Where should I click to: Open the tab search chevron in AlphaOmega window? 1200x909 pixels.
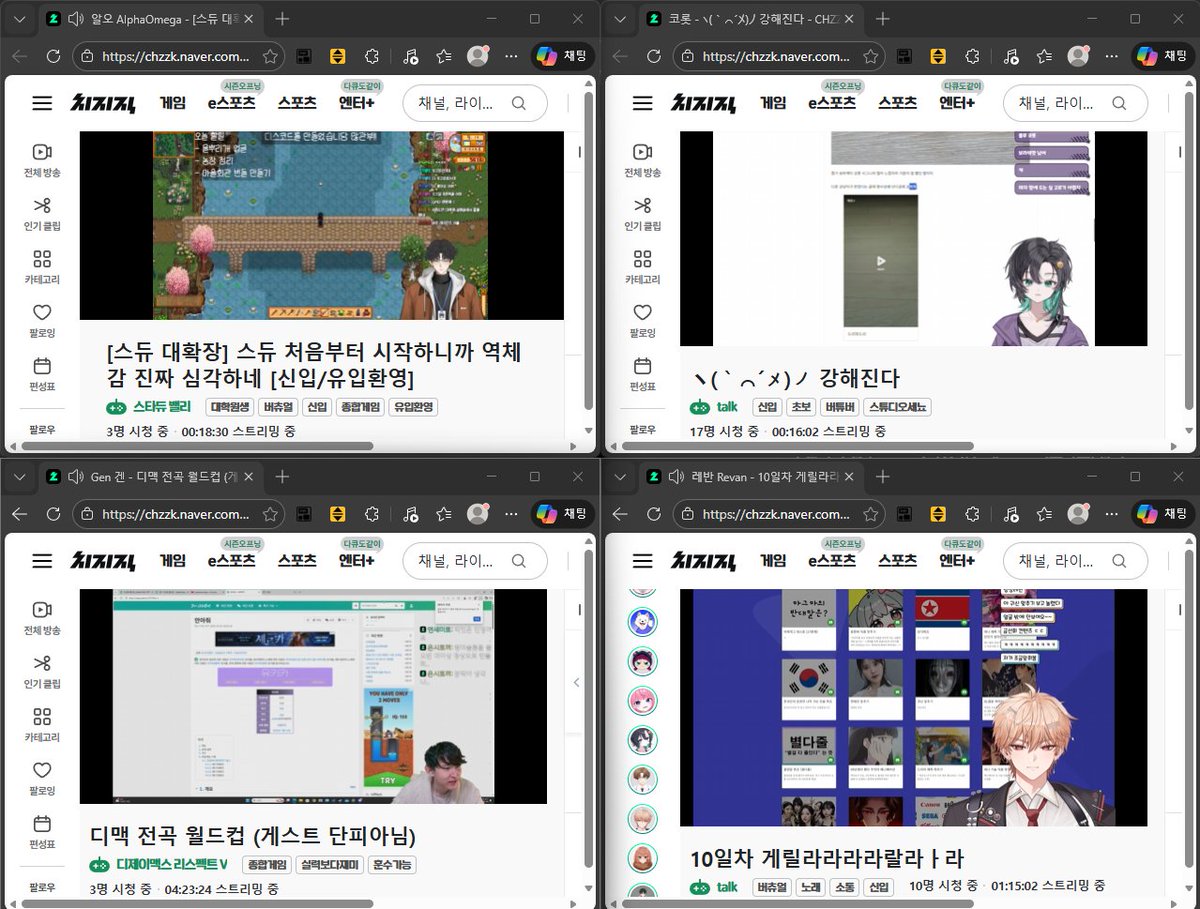[x=19, y=19]
